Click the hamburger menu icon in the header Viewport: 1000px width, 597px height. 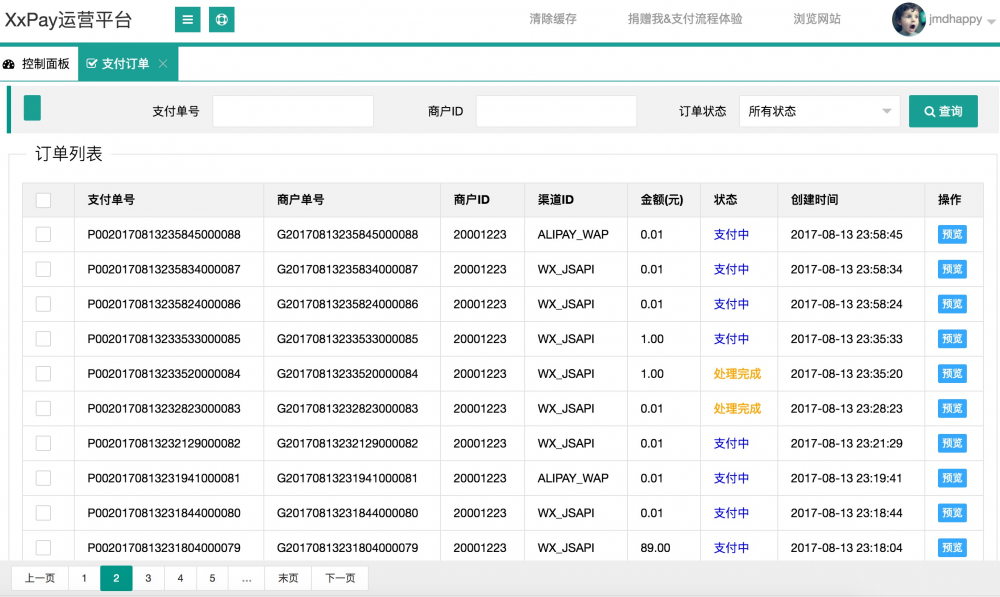(x=187, y=19)
